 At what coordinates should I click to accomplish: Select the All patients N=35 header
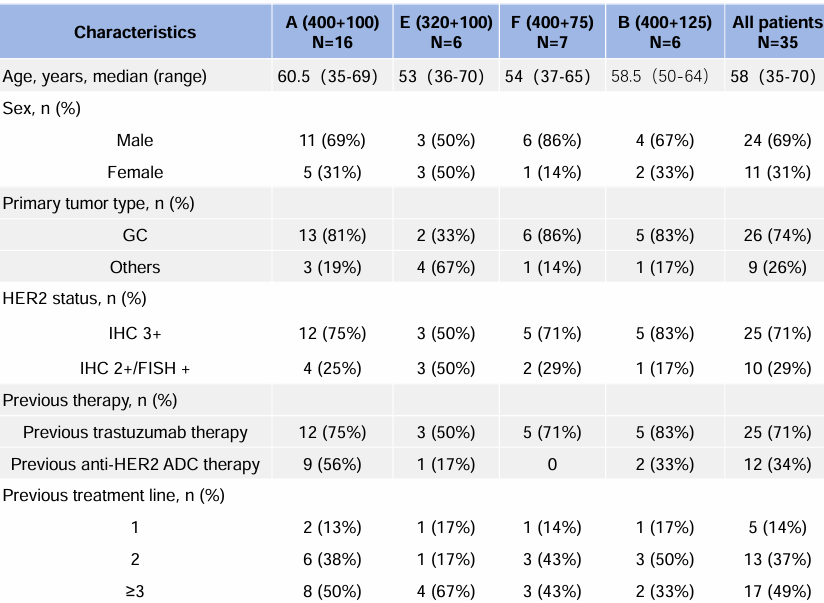pyautogui.click(x=774, y=32)
